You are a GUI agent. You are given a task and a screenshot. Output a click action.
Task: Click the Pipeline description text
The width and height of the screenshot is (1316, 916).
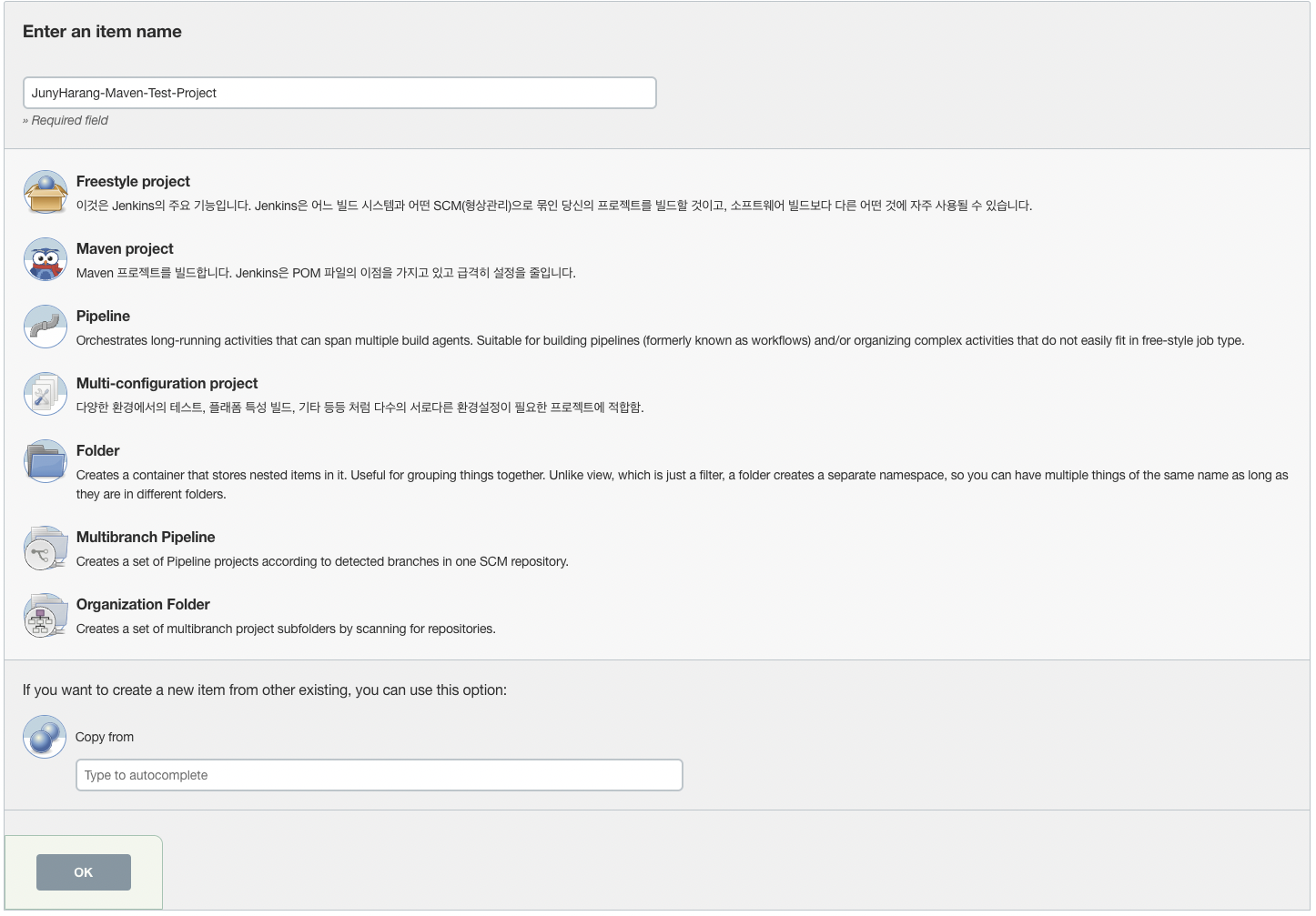pos(660,340)
